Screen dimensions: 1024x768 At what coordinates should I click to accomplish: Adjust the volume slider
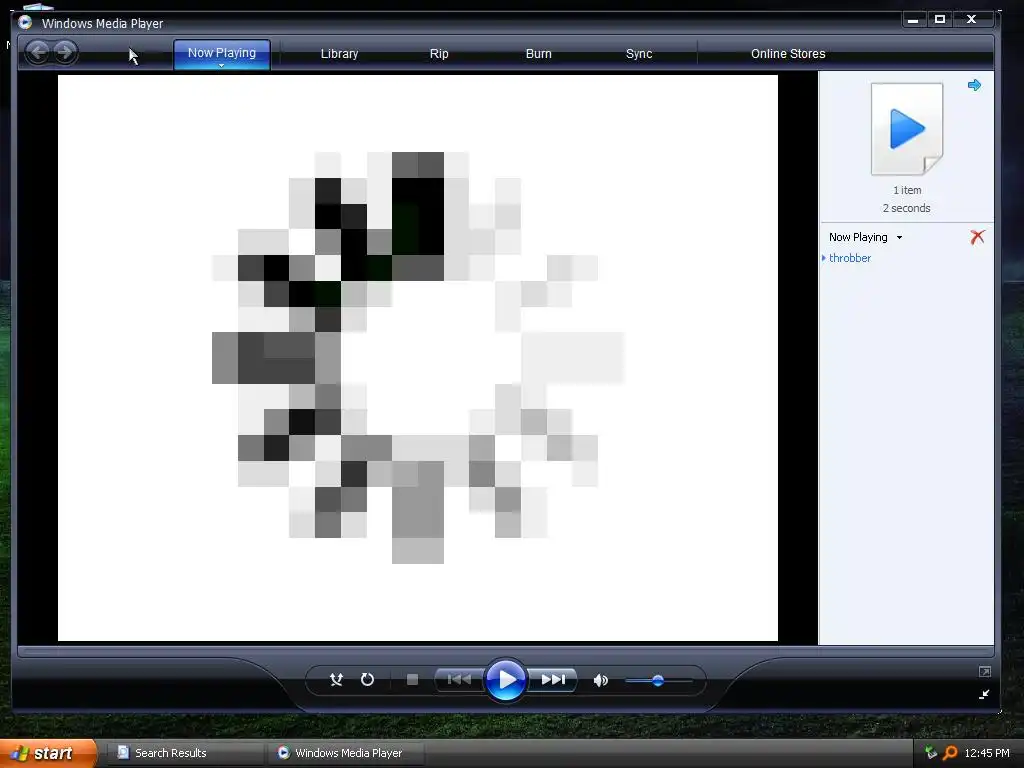(658, 680)
